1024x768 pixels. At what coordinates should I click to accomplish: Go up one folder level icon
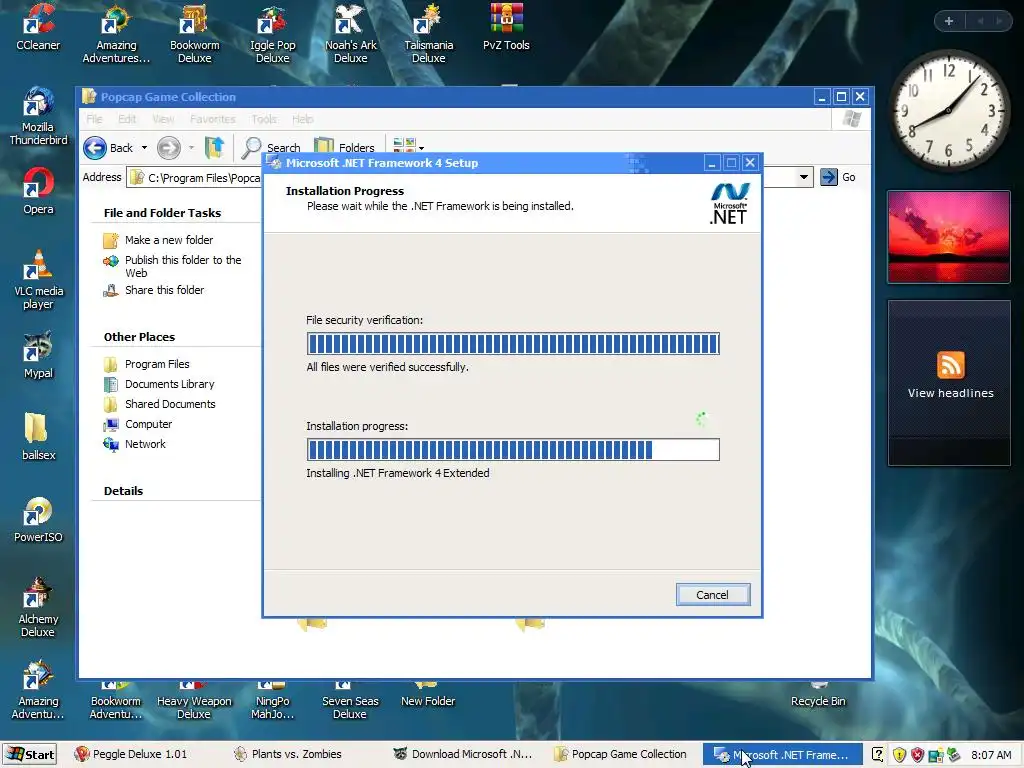[x=214, y=148]
